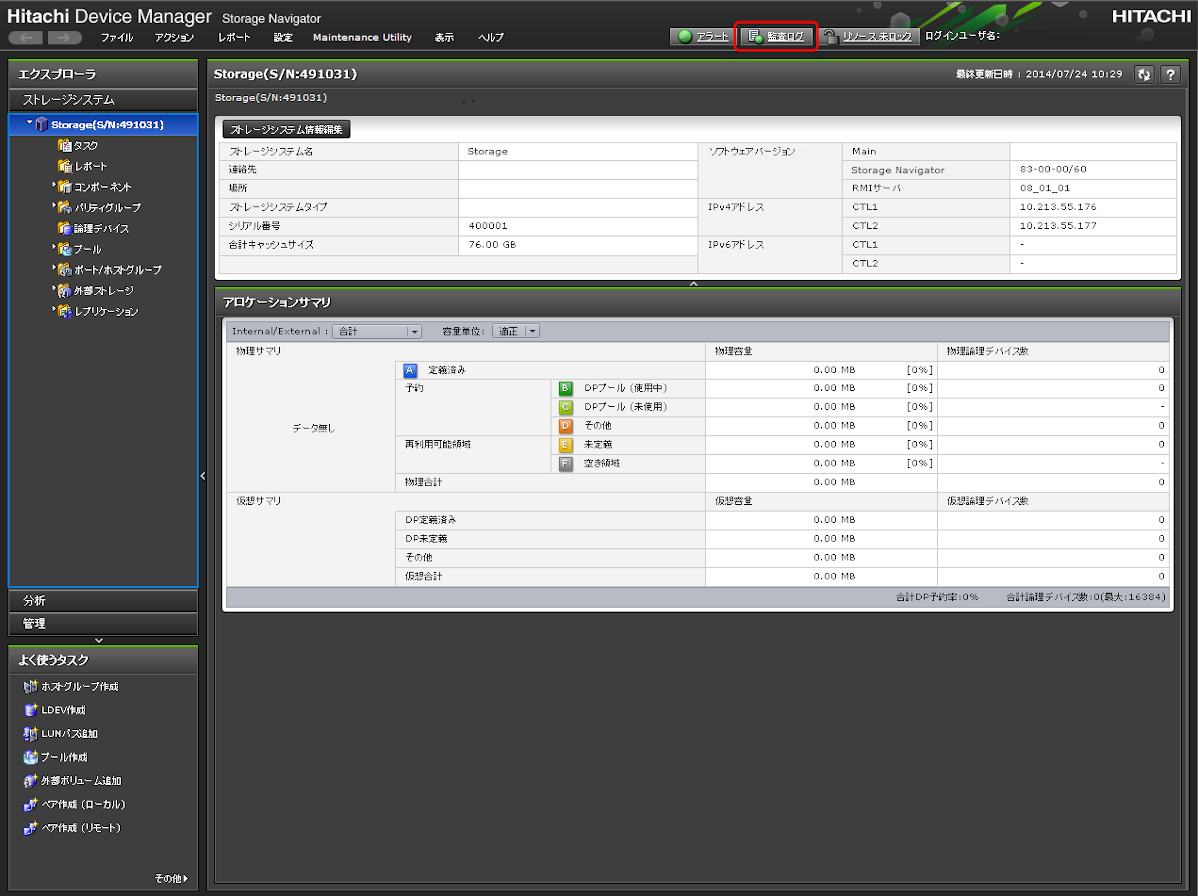Expand the パリティグループ tree node

click(x=54, y=207)
